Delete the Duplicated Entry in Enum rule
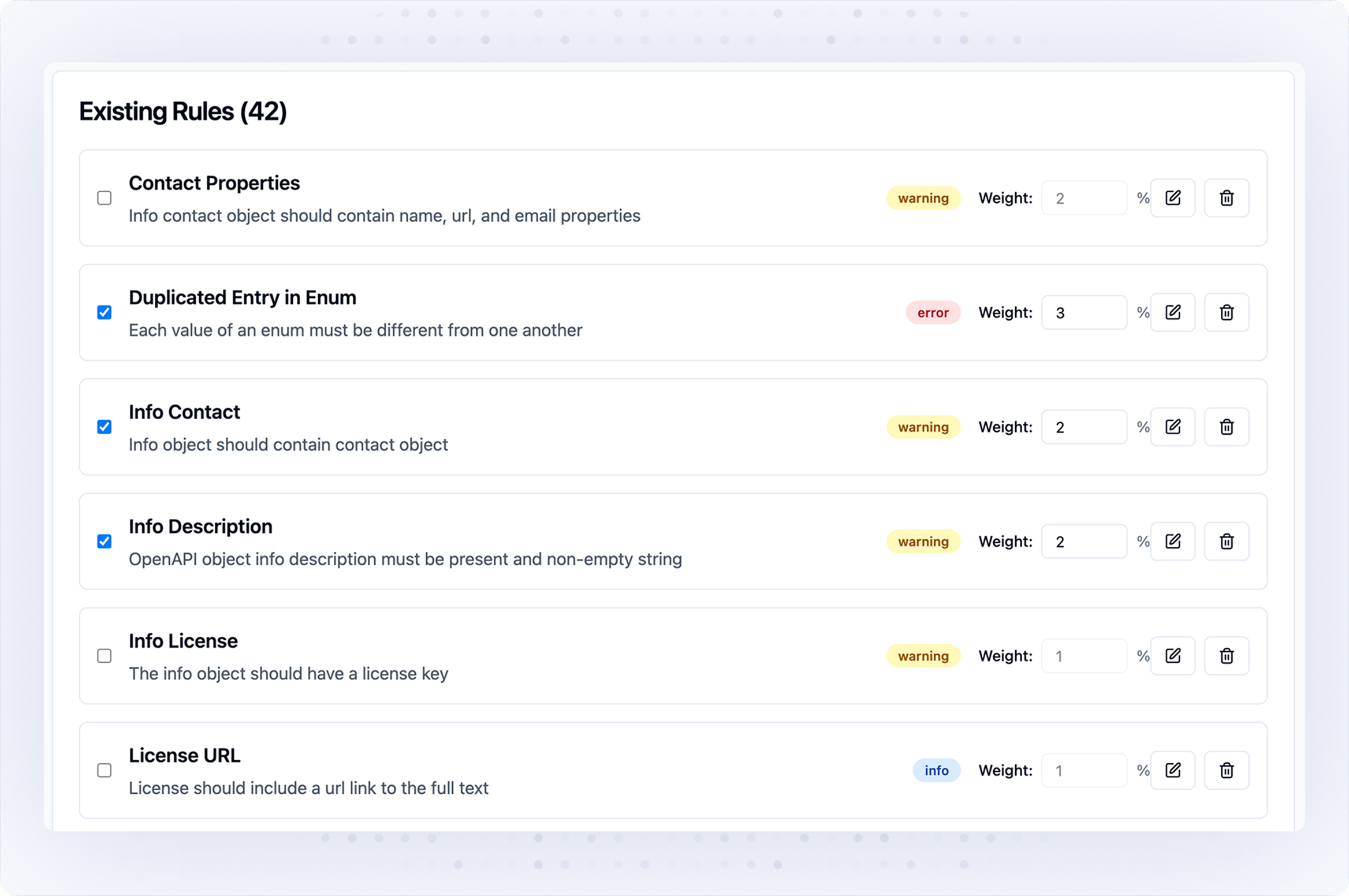Screen dimensions: 1349x896 tap(1227, 312)
